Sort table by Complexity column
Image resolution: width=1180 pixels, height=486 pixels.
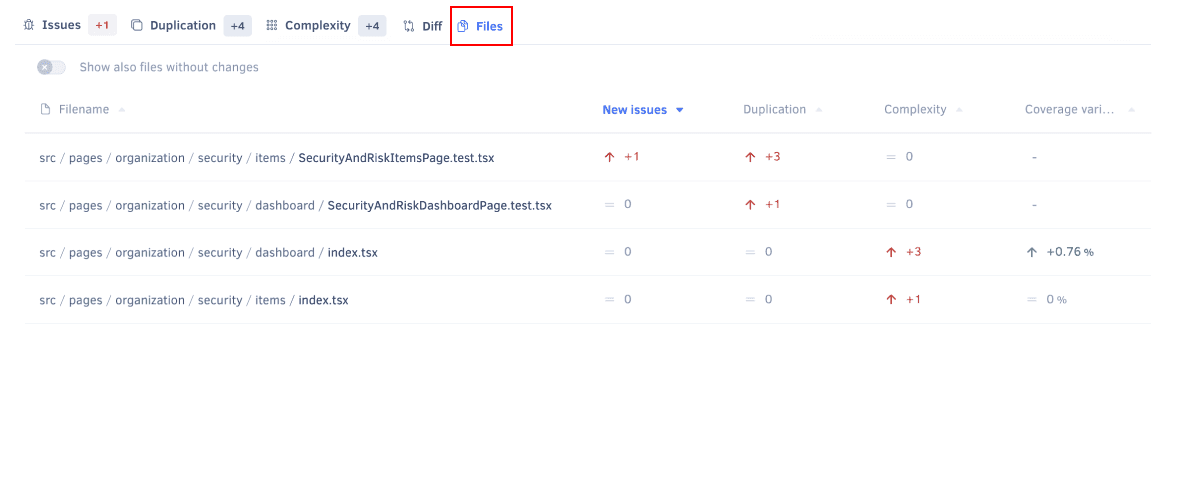tap(915, 110)
